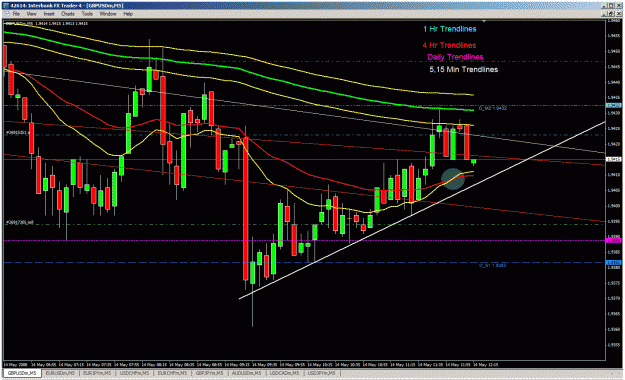The image size is (625, 380).
Task: Click the Interbank FX Trader title bar icon
Action: point(6,6)
